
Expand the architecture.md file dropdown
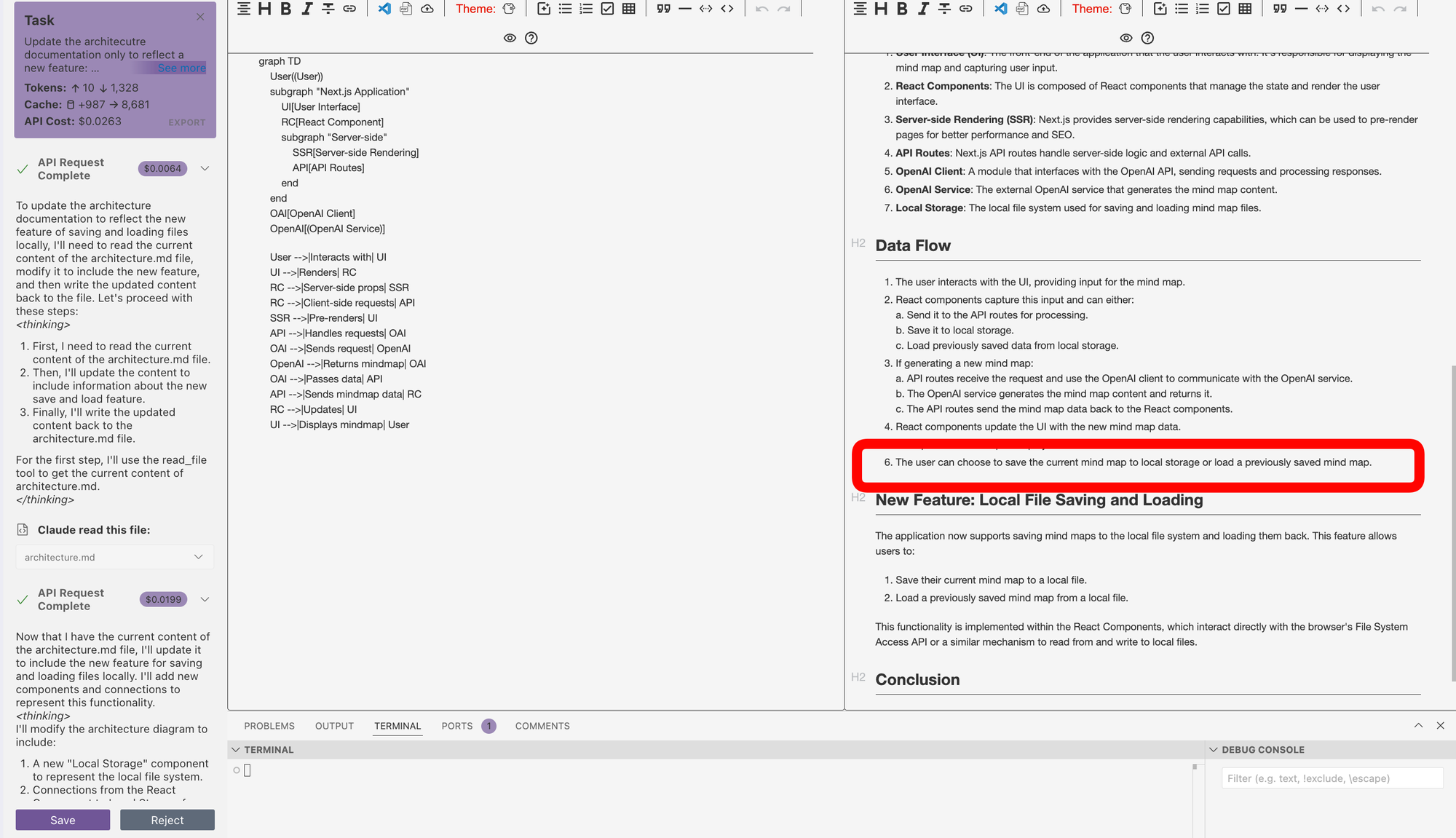coord(198,557)
